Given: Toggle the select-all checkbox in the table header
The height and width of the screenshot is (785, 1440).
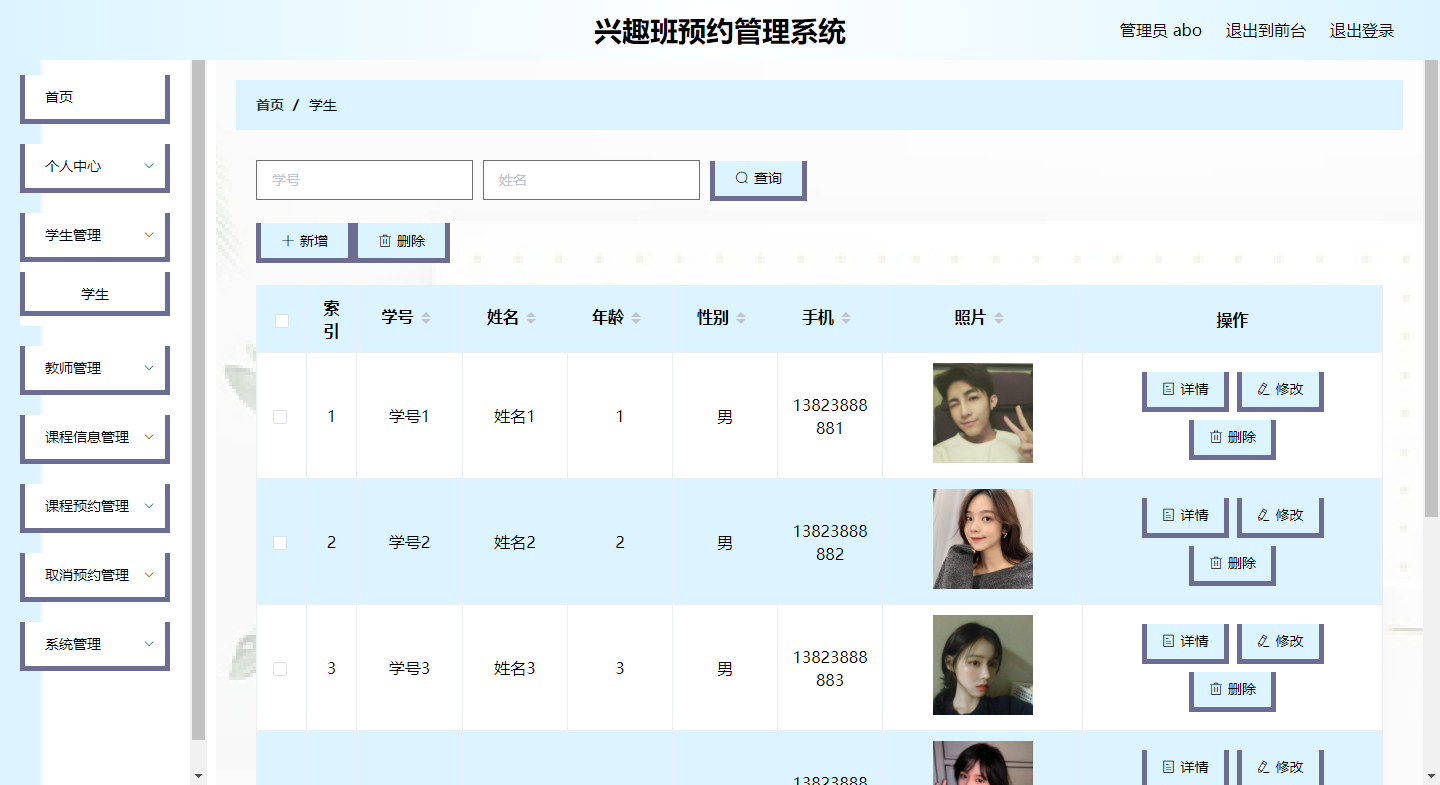Looking at the screenshot, I should [282, 320].
